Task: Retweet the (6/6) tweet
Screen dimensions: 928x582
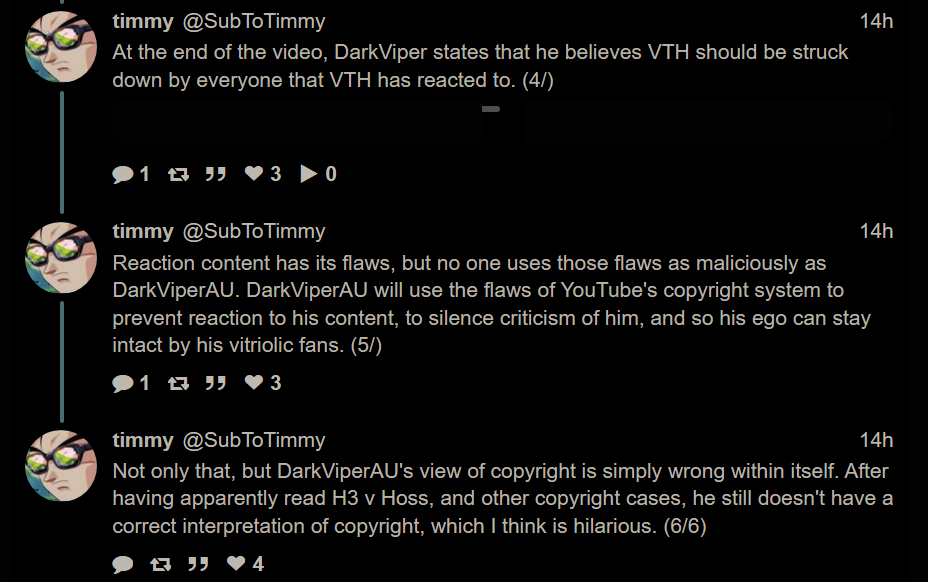Action: [x=160, y=565]
